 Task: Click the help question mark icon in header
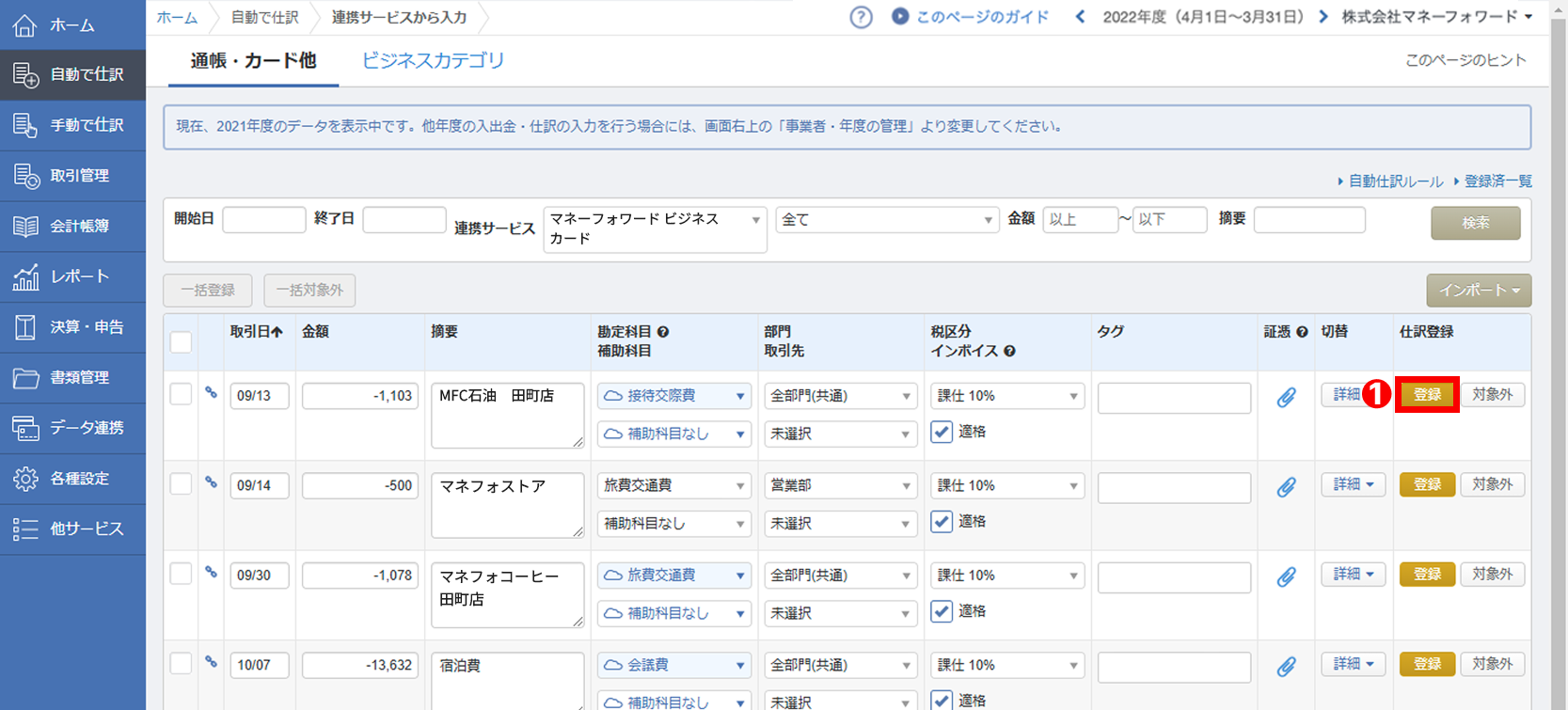[861, 17]
